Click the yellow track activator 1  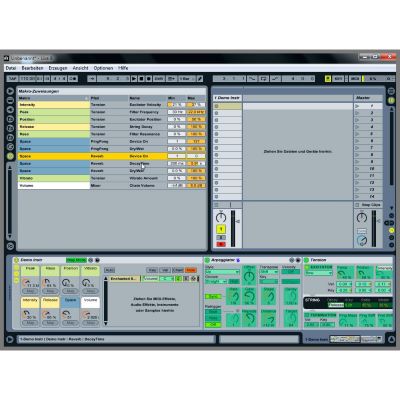[221, 229]
